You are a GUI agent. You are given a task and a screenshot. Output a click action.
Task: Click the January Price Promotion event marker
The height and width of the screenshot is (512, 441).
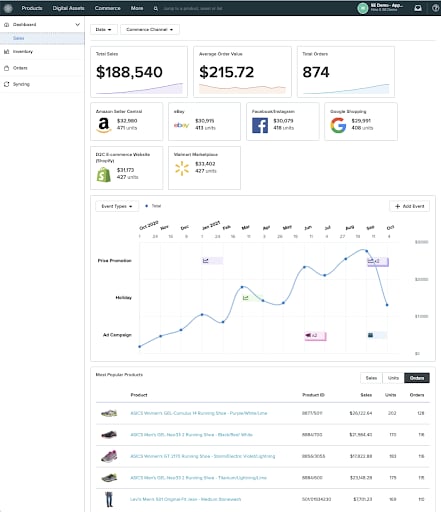click(x=212, y=261)
